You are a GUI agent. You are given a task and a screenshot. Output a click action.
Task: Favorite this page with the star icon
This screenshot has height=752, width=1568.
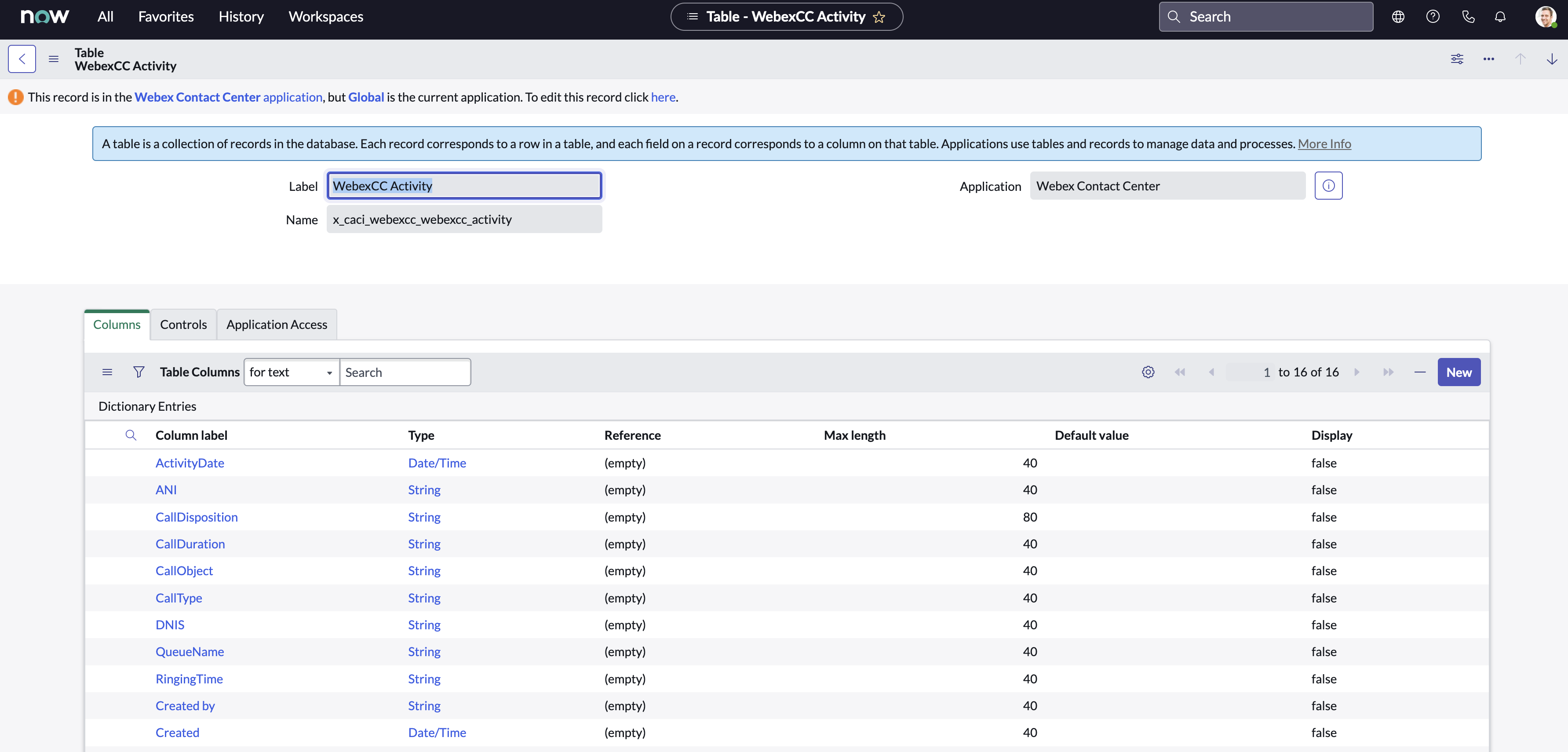879,17
